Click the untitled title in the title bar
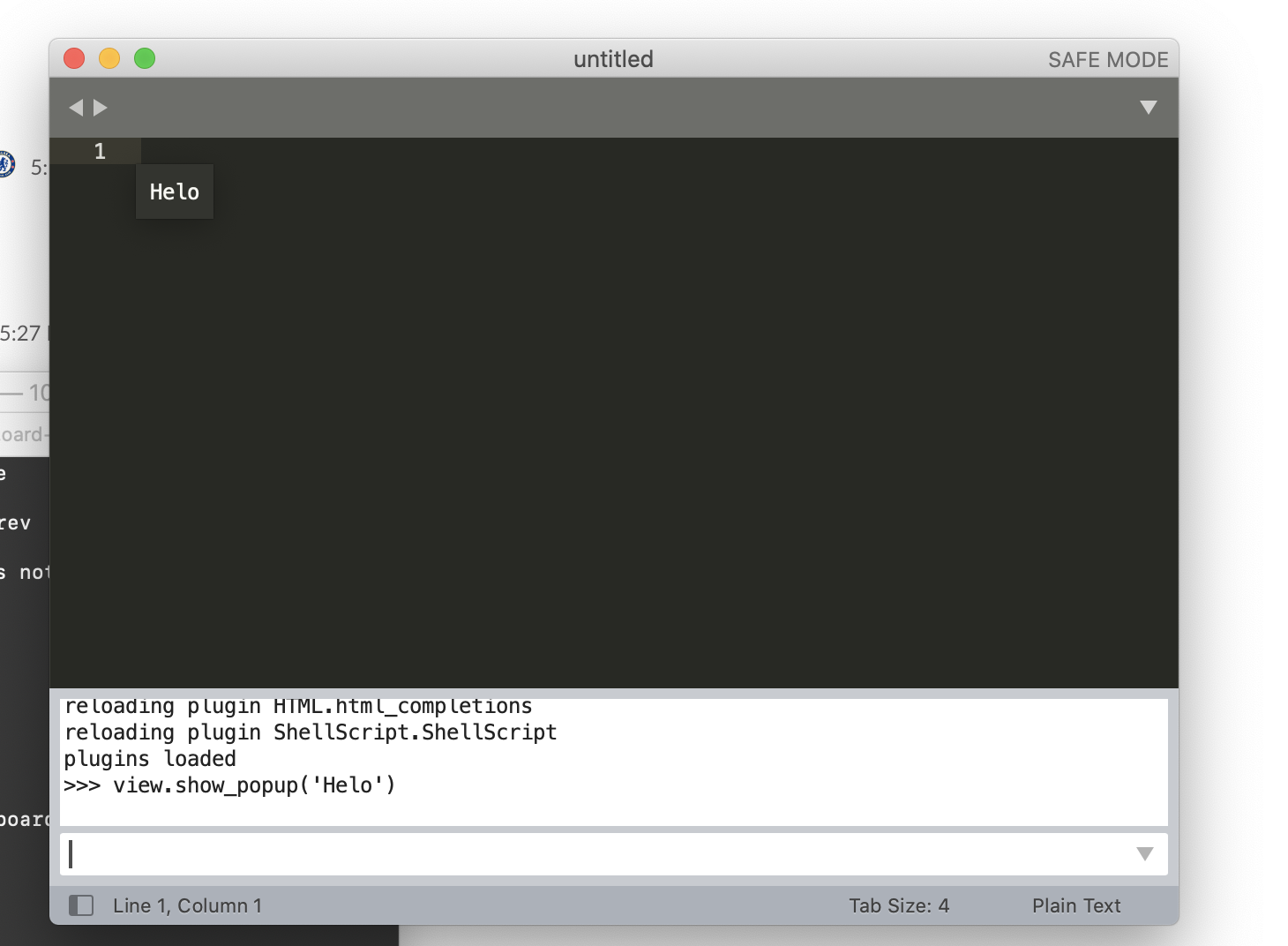Image resolution: width=1288 pixels, height=946 pixels. pyautogui.click(x=613, y=58)
